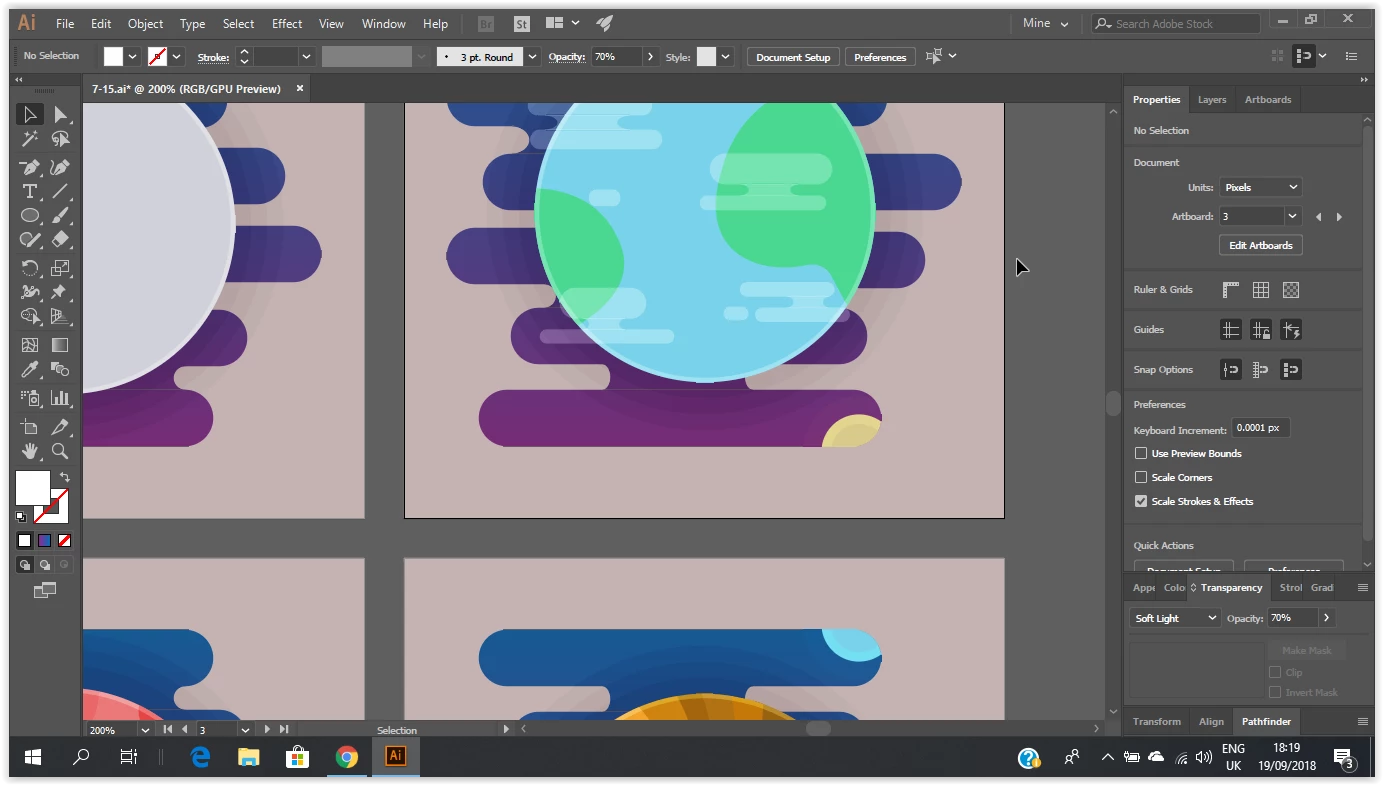This screenshot has height=785, width=1383.
Task: Expand the Style dropdown in control bar
Action: tap(725, 57)
